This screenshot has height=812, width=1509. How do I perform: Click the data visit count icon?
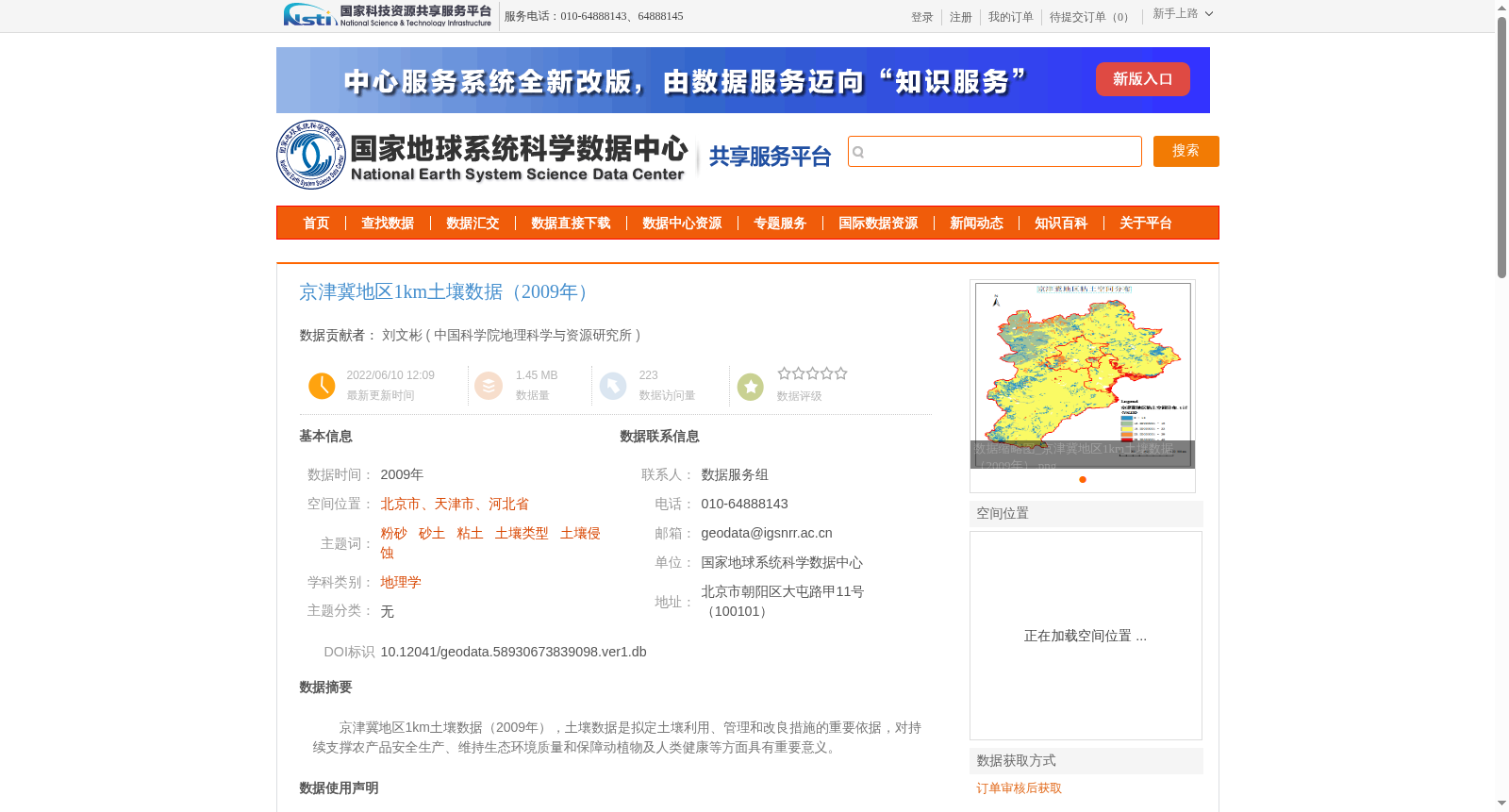pyautogui.click(x=613, y=386)
